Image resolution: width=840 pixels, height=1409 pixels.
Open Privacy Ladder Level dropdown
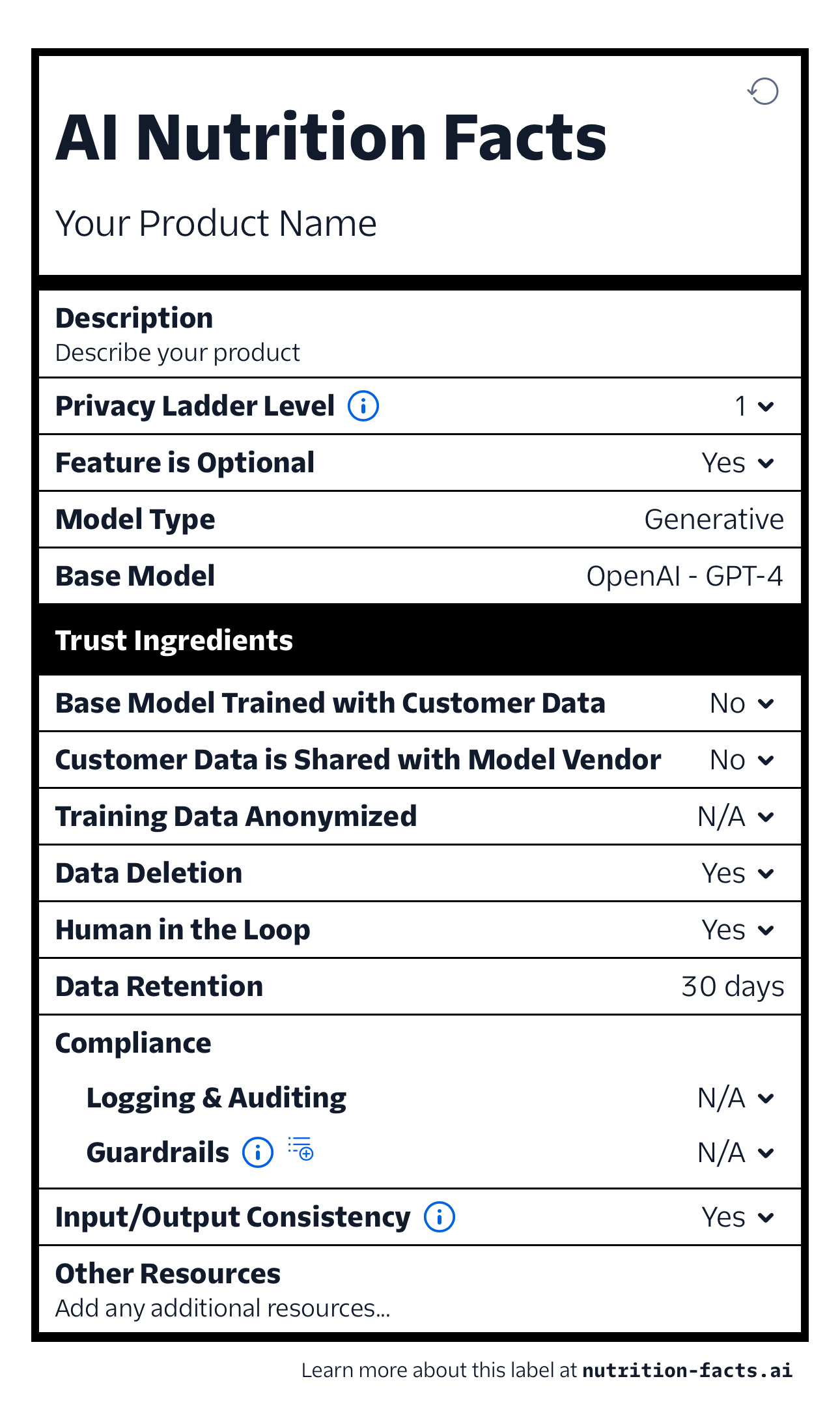755,406
